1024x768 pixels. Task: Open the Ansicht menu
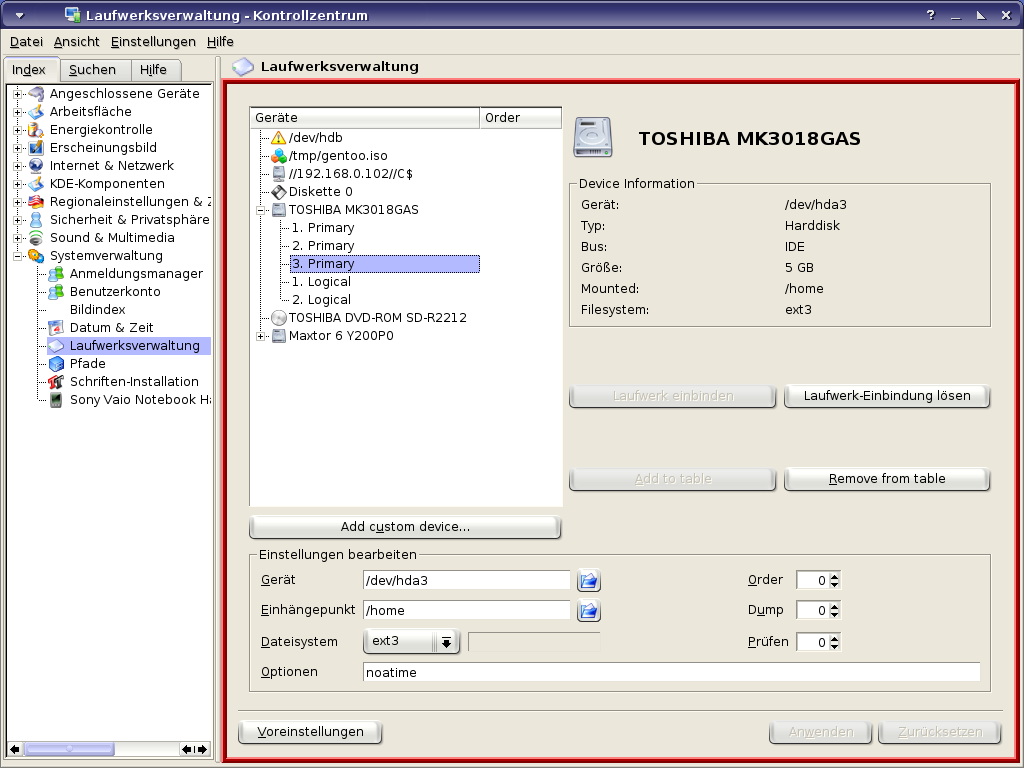pos(76,42)
